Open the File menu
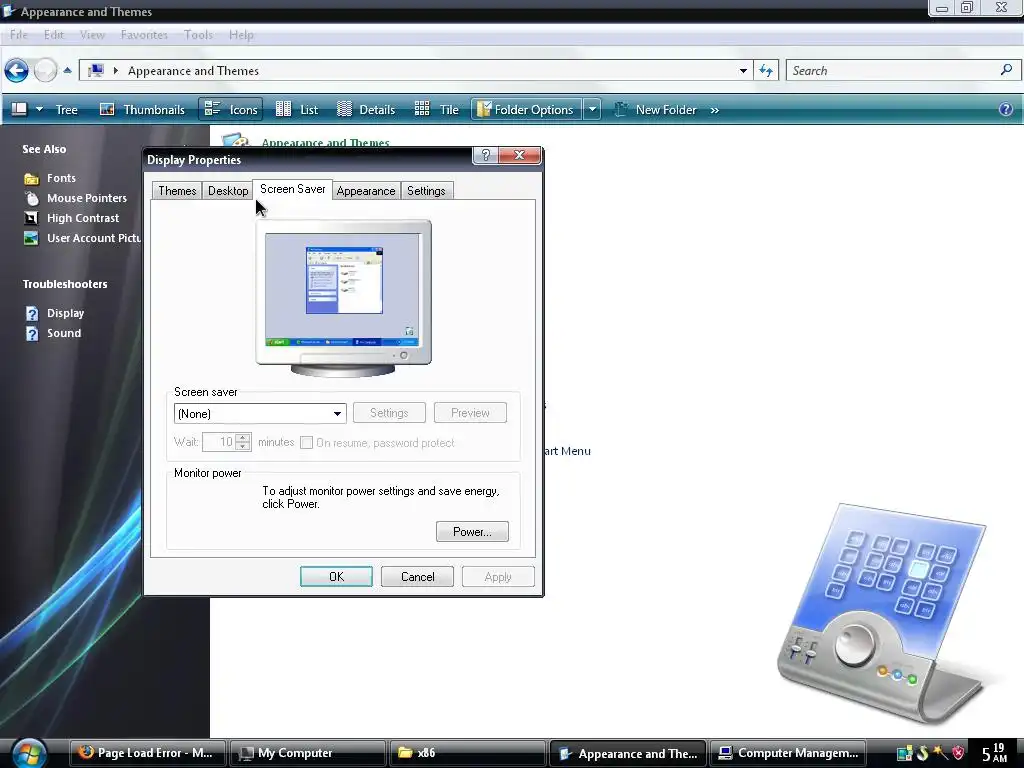Image resolution: width=1024 pixels, height=768 pixels. tap(19, 35)
